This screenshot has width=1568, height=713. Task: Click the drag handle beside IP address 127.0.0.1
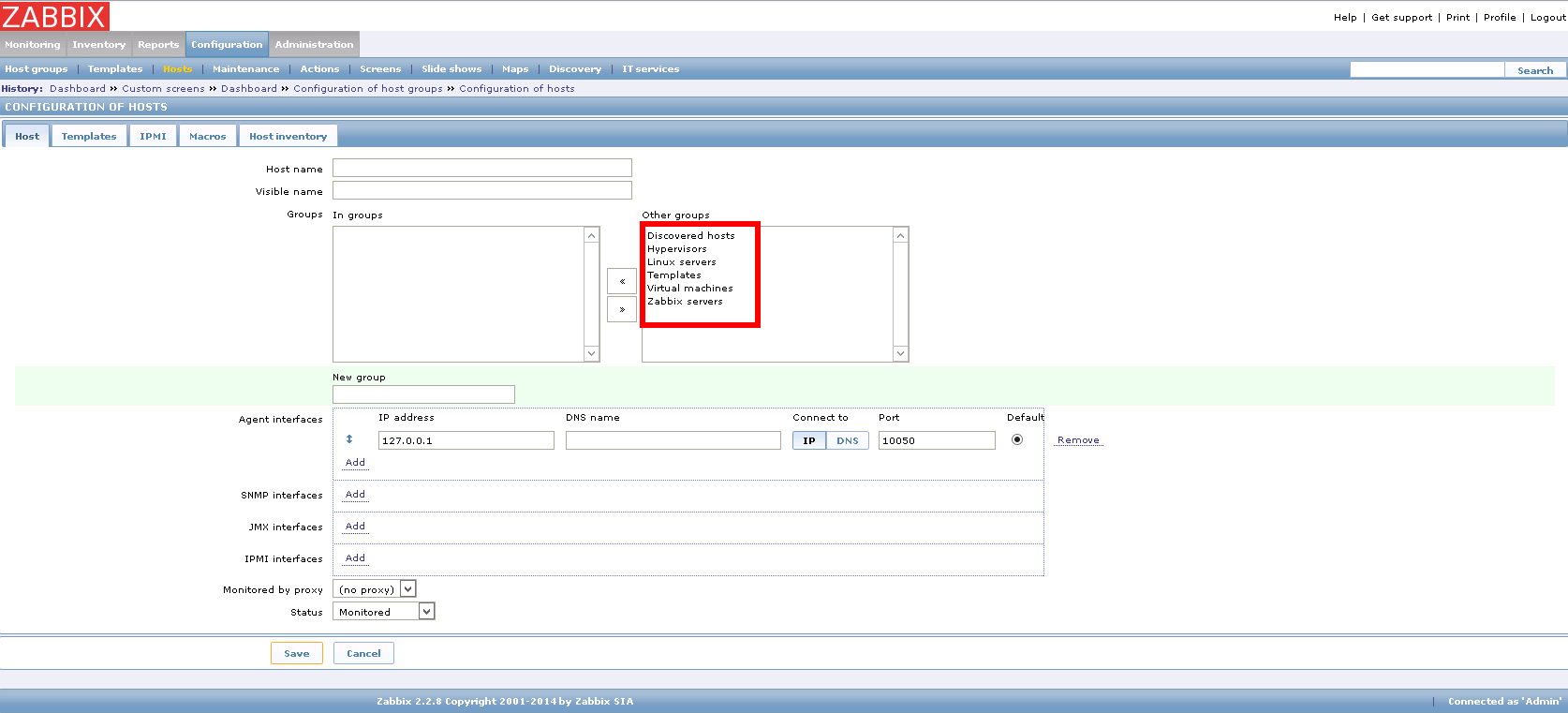coord(349,439)
